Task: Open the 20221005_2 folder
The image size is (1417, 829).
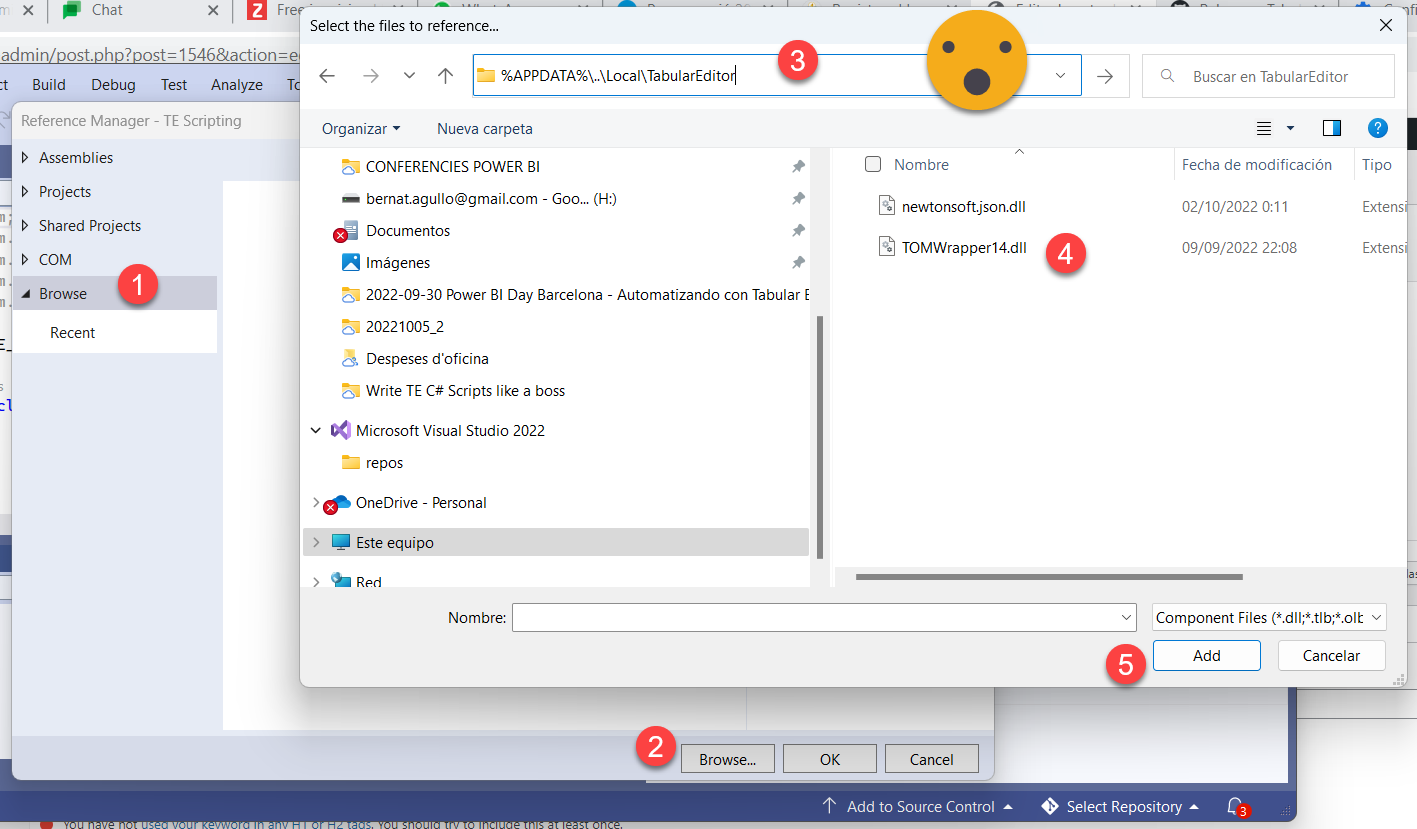Action: (x=404, y=327)
